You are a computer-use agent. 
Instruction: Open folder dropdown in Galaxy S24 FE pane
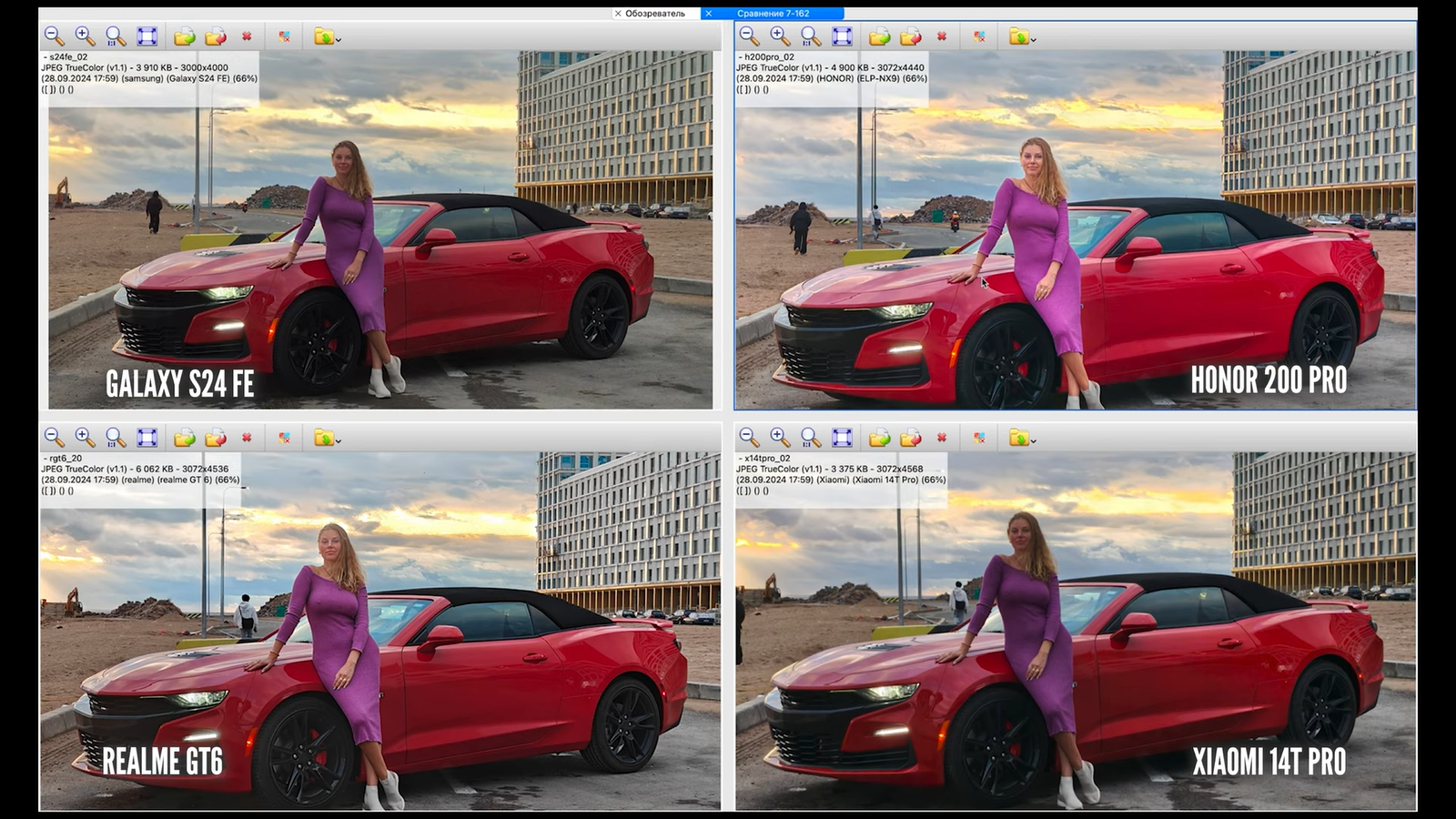(328, 37)
